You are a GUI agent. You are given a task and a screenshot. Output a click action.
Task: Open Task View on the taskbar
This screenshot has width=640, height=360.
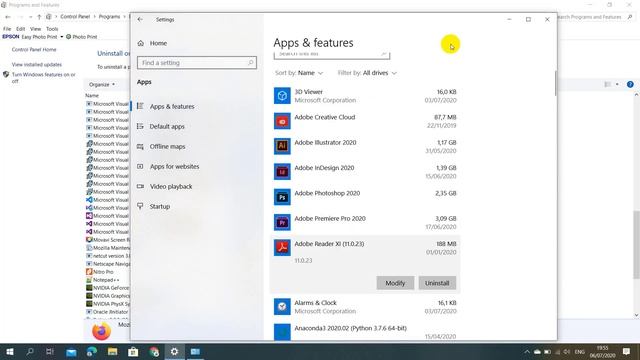(50, 351)
